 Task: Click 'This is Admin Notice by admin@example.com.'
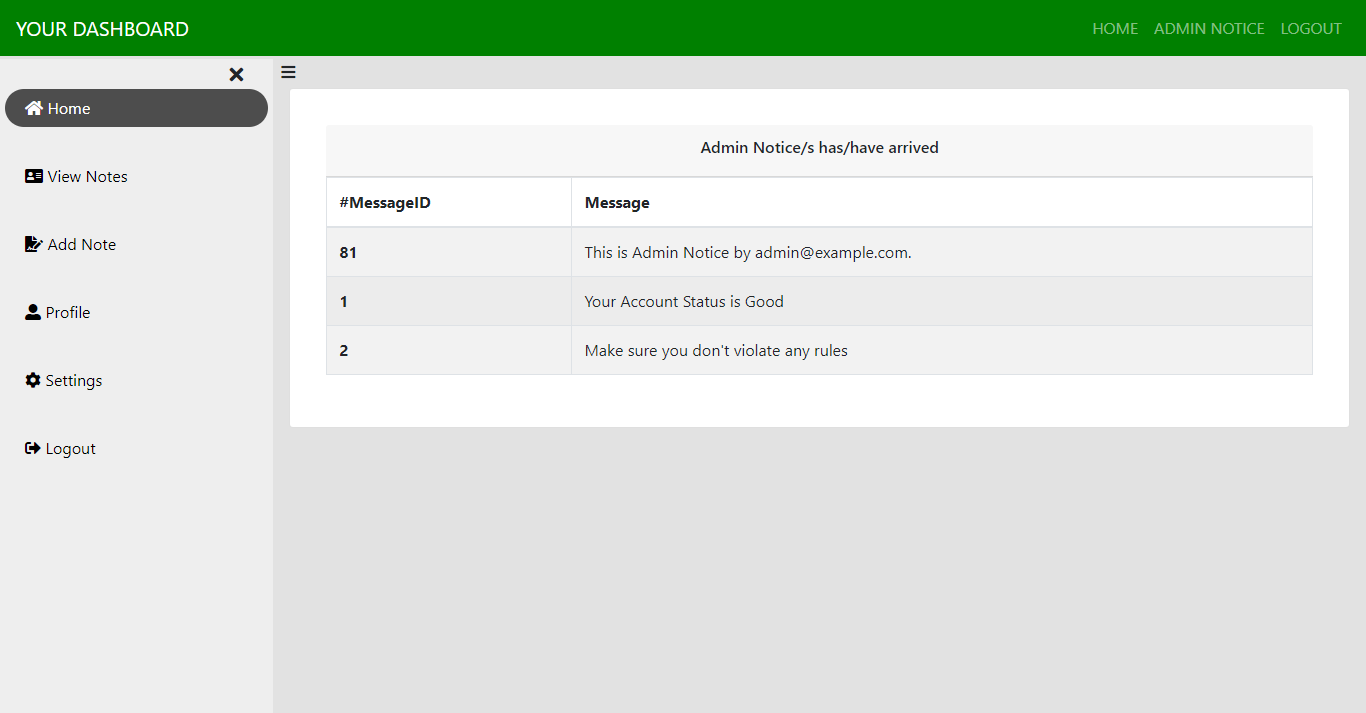[x=748, y=252]
